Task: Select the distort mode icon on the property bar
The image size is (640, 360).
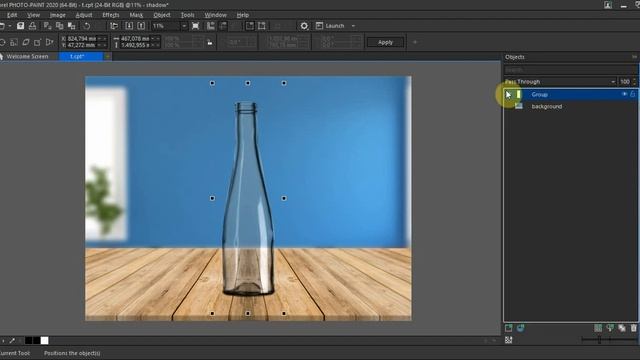Action: click(x=38, y=42)
